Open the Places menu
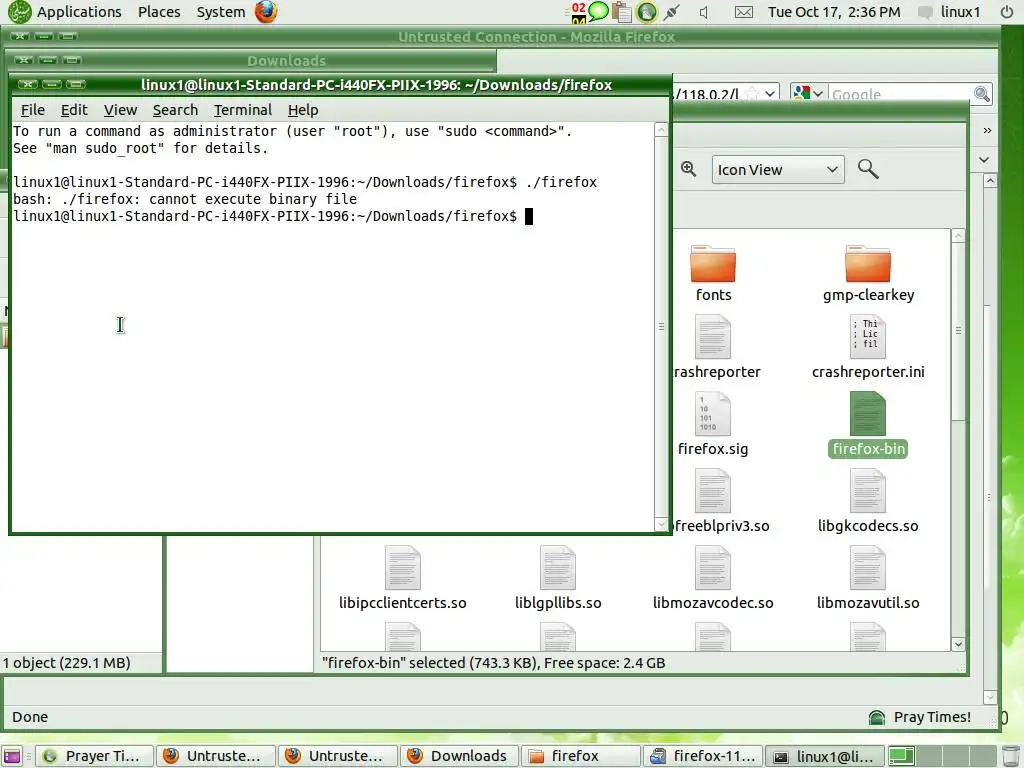This screenshot has width=1024, height=768. [159, 12]
